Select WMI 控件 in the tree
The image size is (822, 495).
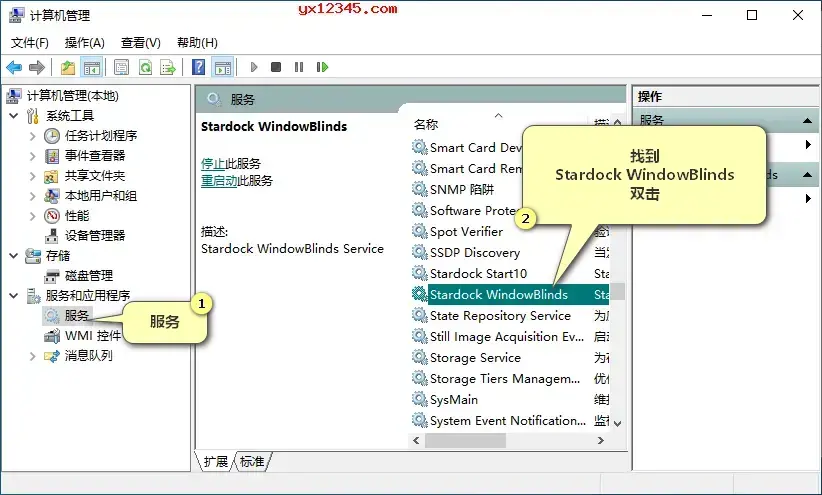tap(93, 336)
